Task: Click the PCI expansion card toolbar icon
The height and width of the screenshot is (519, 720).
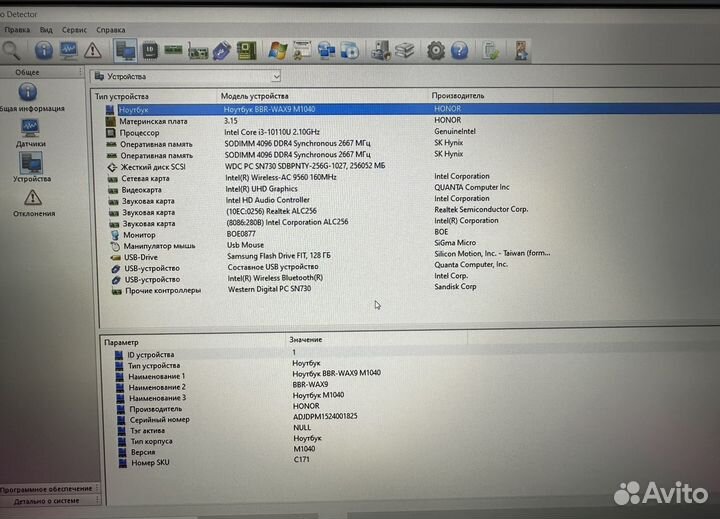Action: click(198, 51)
